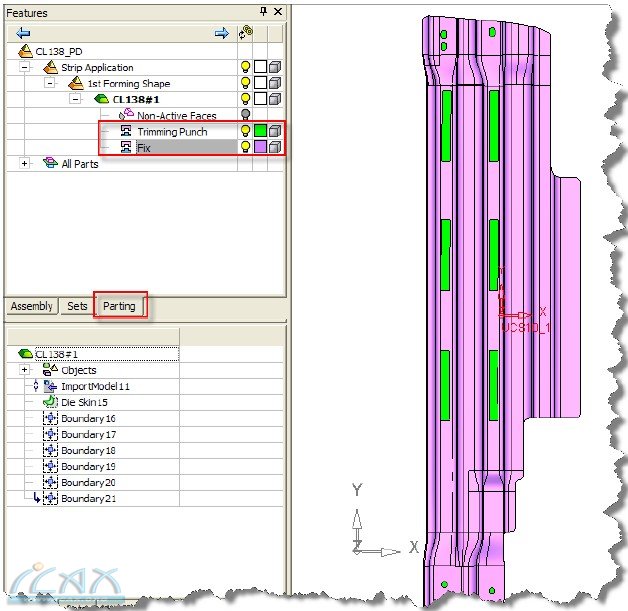Click the white color swatch for 1st Forming Shape

(x=260, y=83)
